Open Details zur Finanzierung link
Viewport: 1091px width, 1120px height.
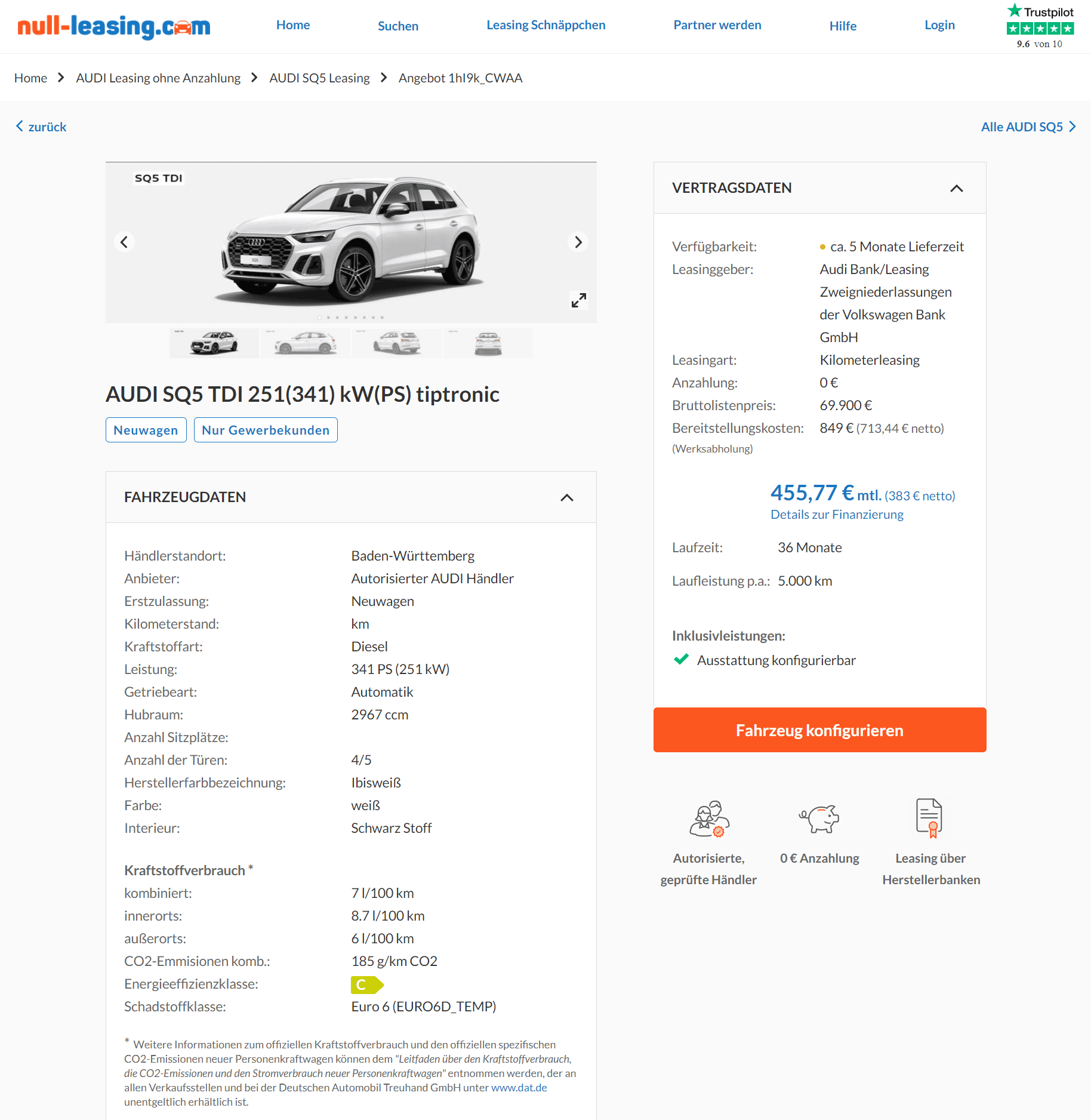click(x=837, y=514)
